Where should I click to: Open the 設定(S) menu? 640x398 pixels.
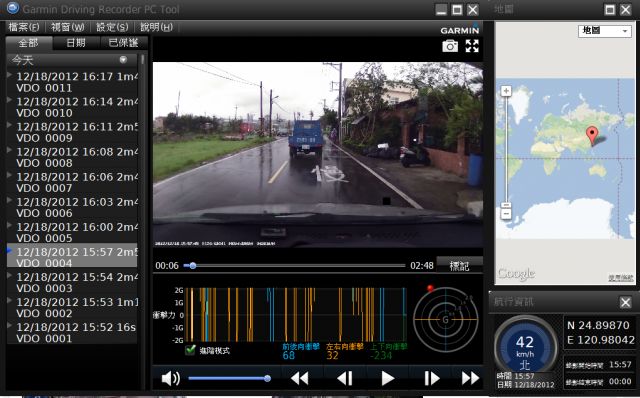112,27
